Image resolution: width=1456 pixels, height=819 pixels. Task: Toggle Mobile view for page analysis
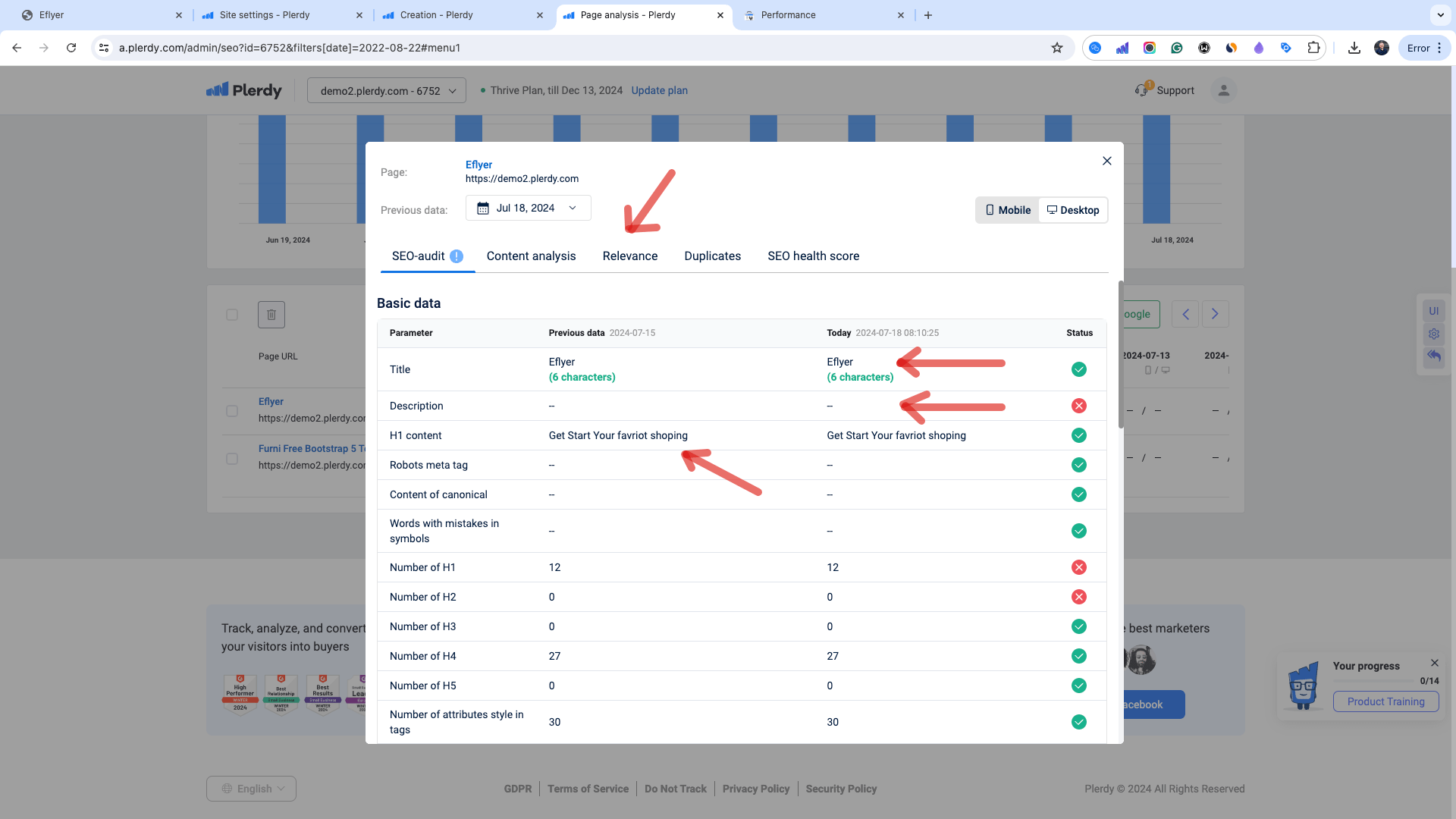point(1007,209)
